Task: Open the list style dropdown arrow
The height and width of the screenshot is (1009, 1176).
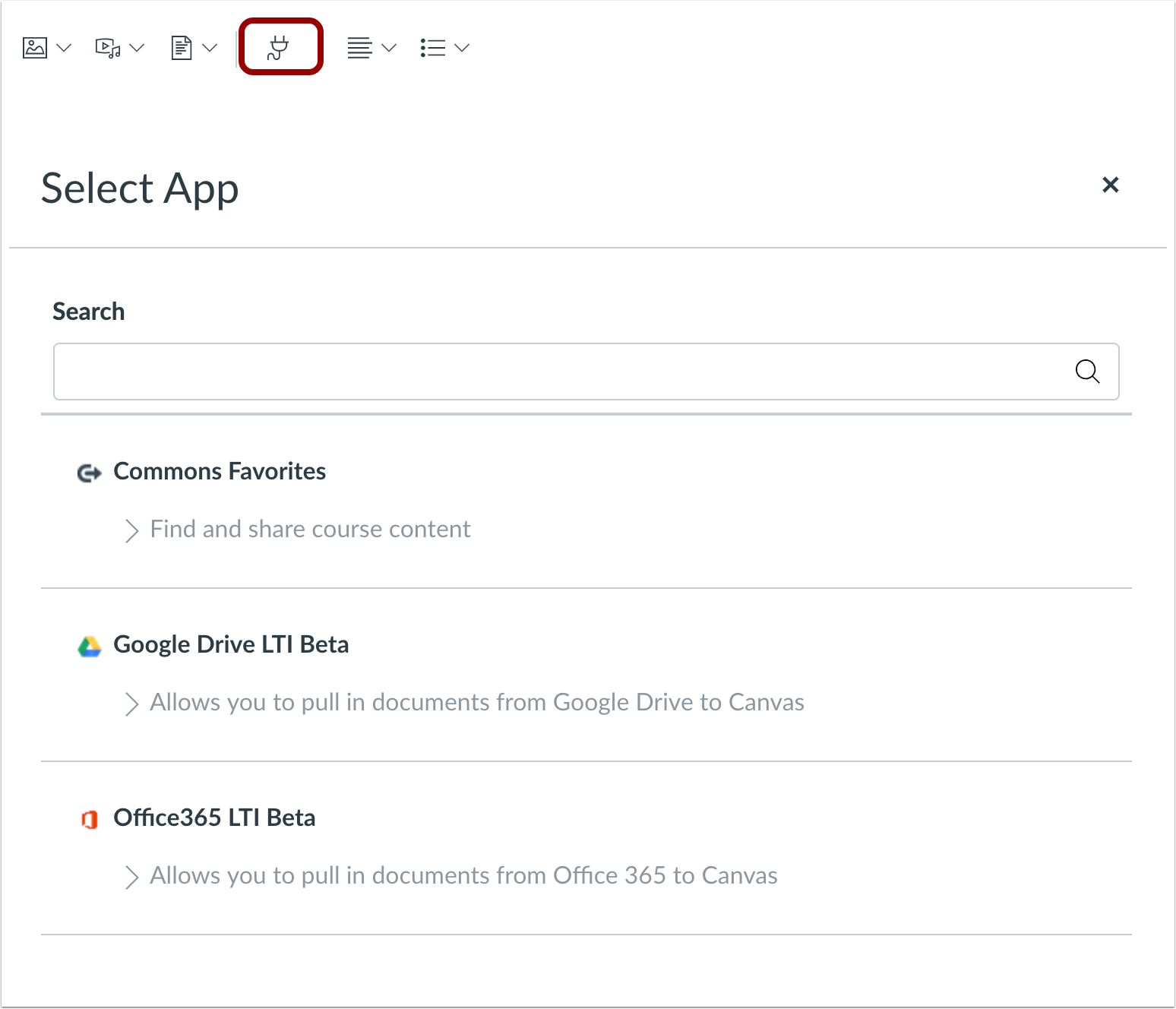Action: coord(462,48)
